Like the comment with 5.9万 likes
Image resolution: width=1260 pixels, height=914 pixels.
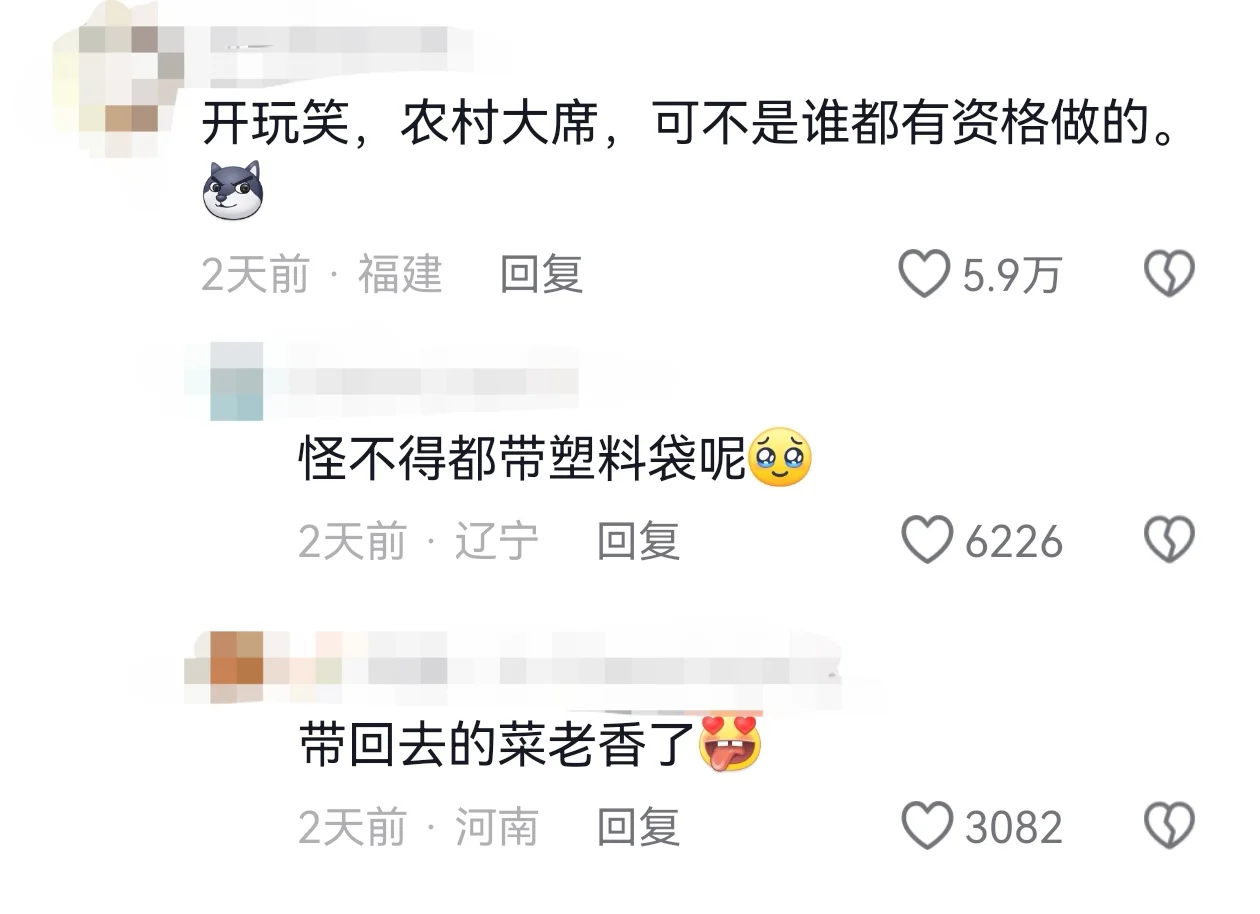[924, 273]
